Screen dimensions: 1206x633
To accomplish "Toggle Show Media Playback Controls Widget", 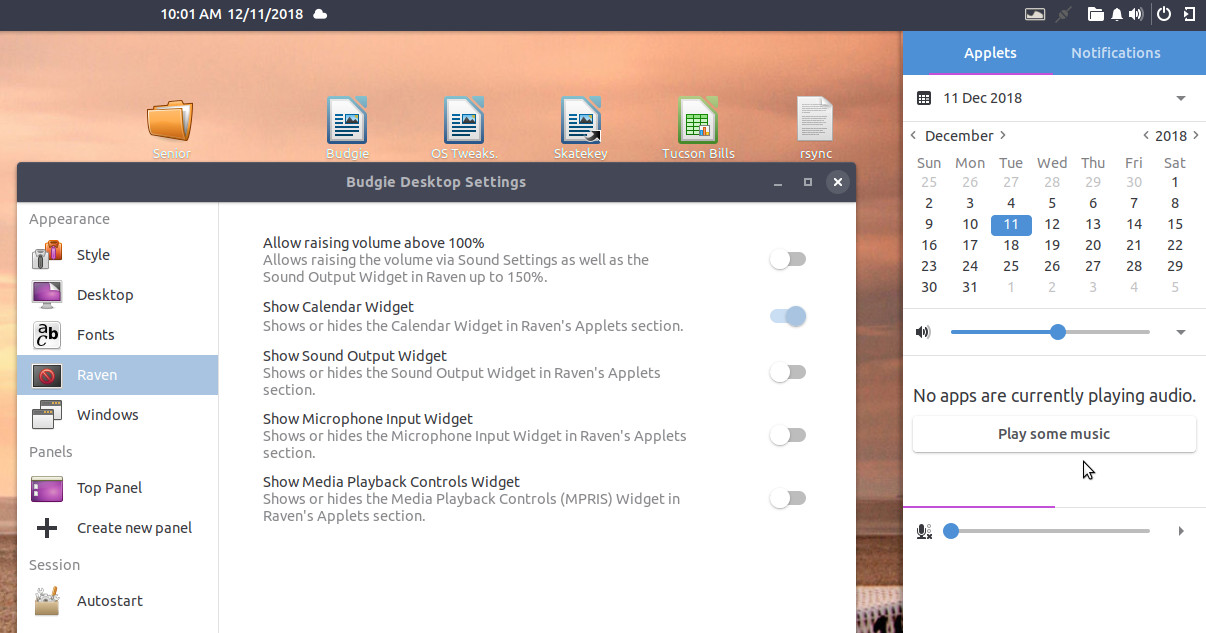I will coord(788,499).
